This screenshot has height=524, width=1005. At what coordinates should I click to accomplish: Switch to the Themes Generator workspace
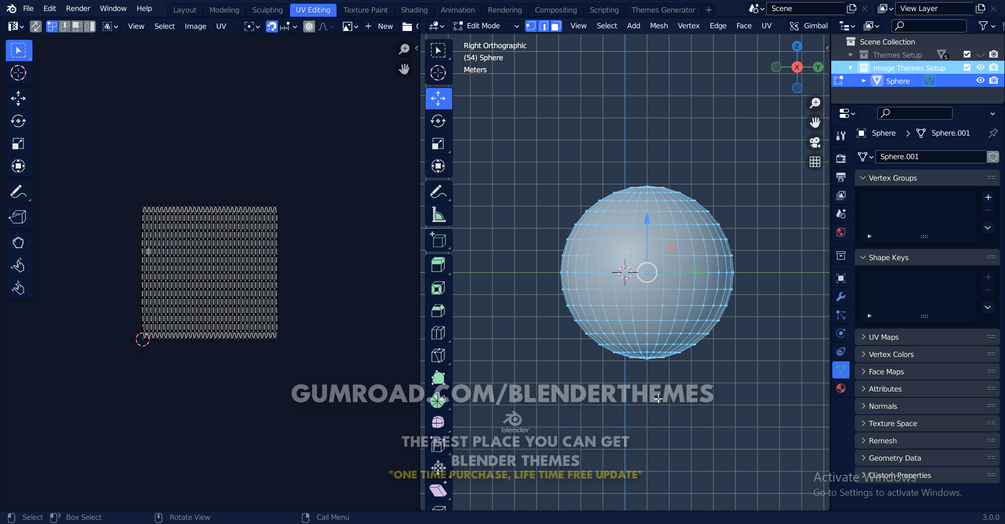[x=663, y=10]
